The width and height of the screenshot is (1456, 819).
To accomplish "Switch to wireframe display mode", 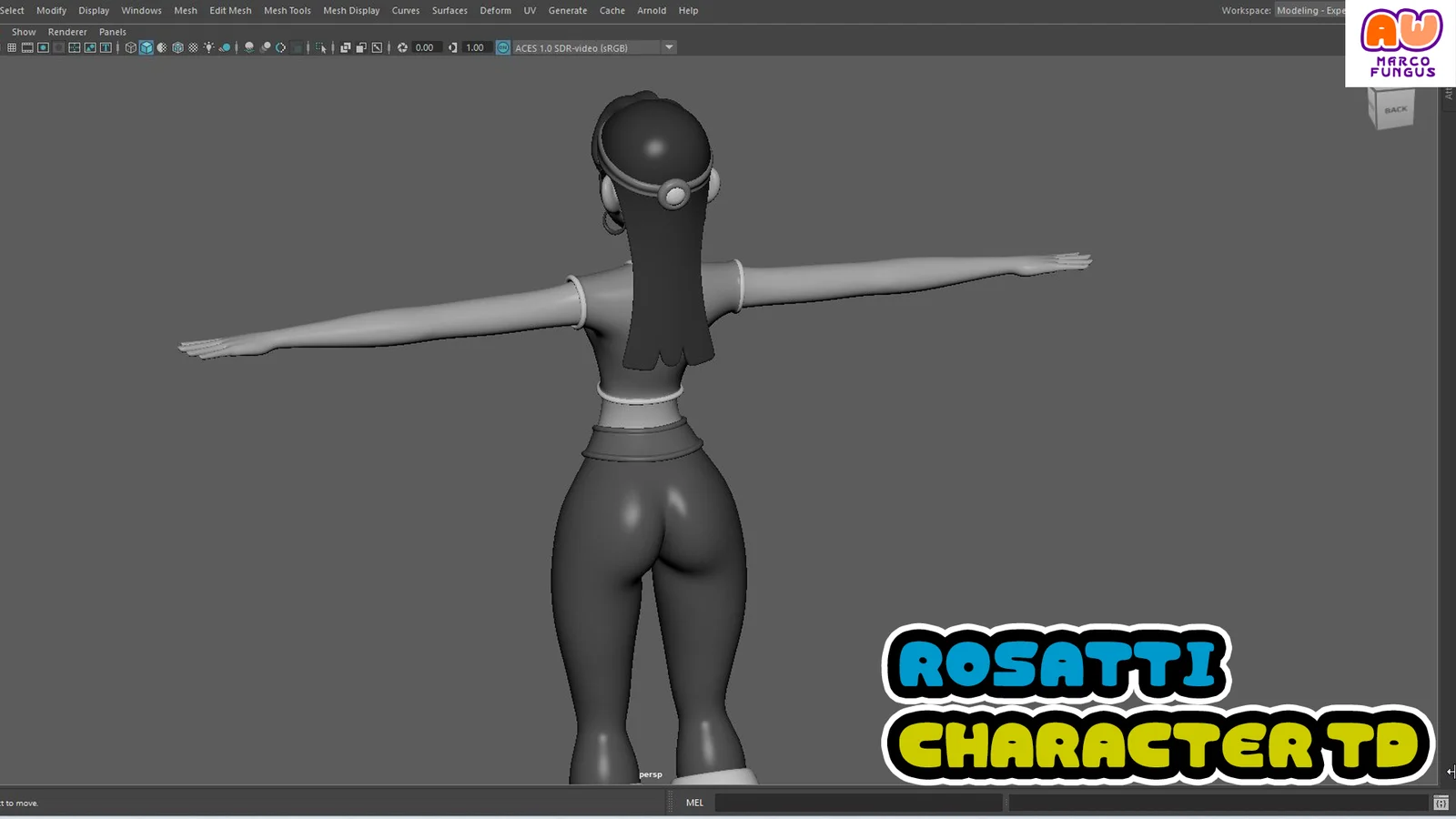I will (x=130, y=47).
